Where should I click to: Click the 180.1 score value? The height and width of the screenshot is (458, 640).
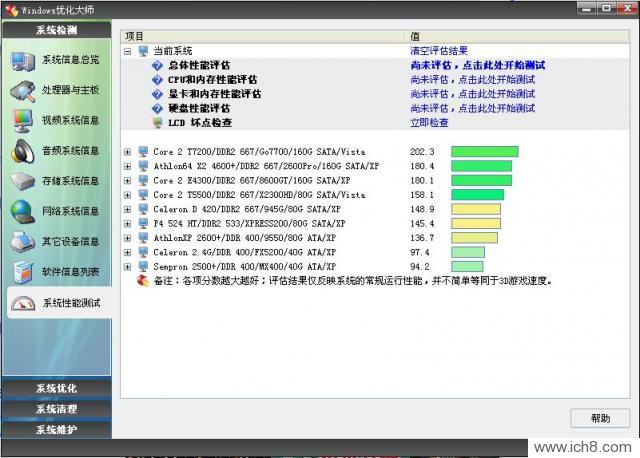click(x=422, y=180)
